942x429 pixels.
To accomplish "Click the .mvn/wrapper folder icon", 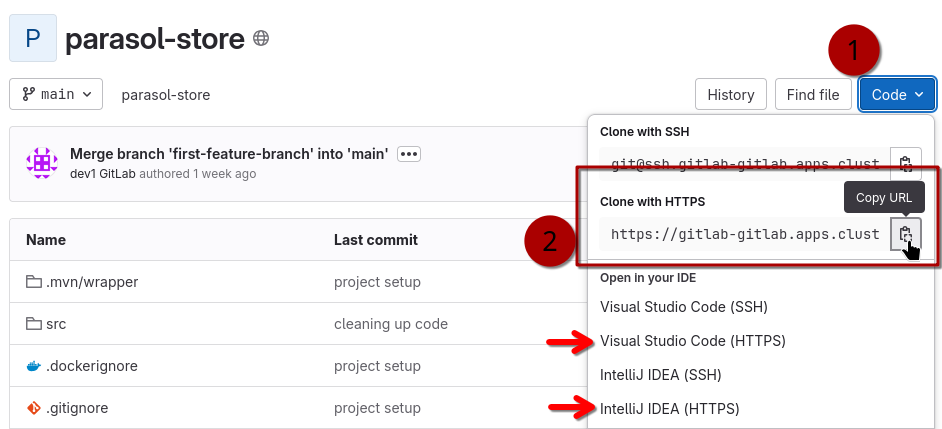I will pos(34,282).
